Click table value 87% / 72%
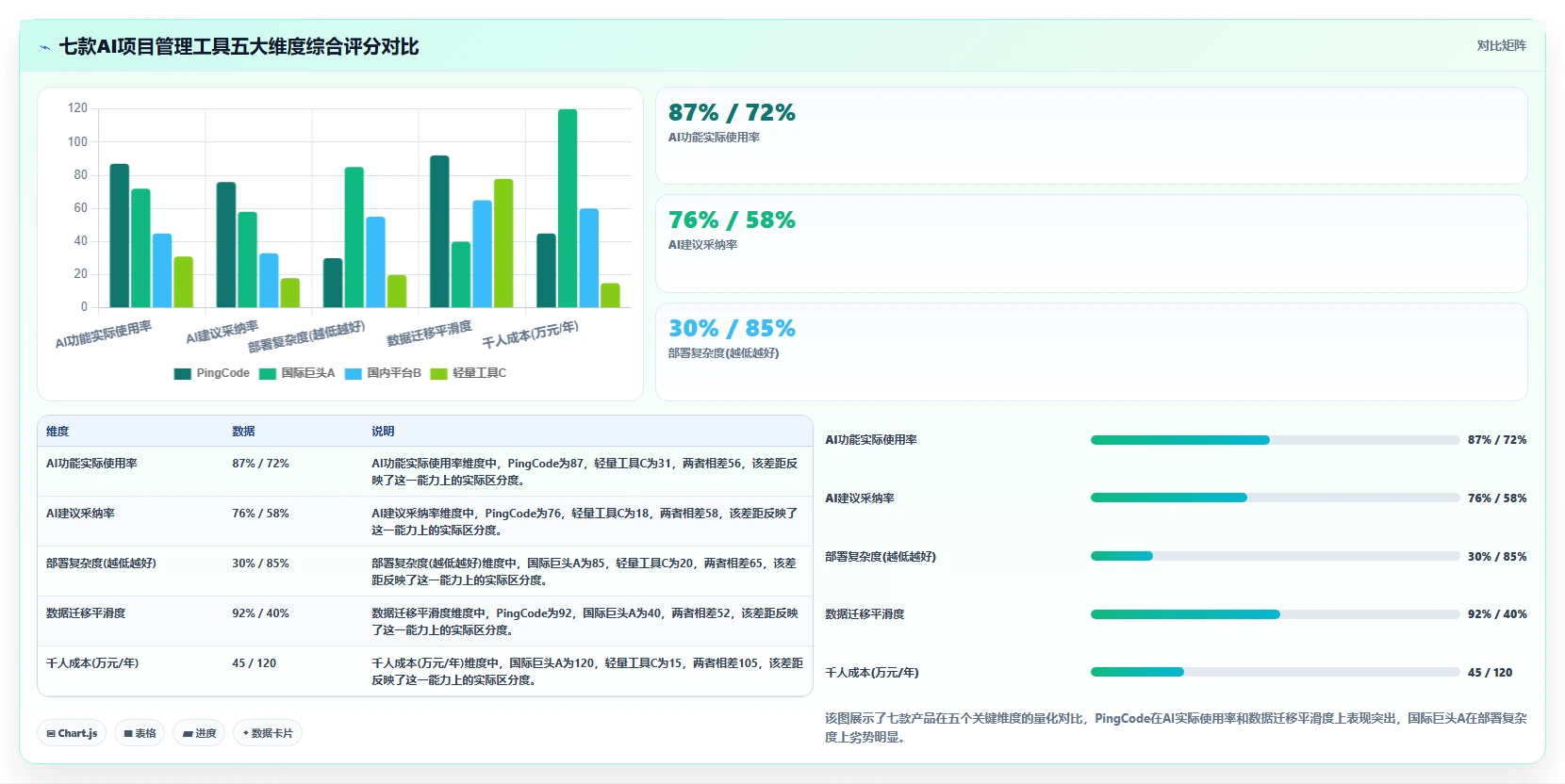The image size is (1565, 784). tap(260, 464)
